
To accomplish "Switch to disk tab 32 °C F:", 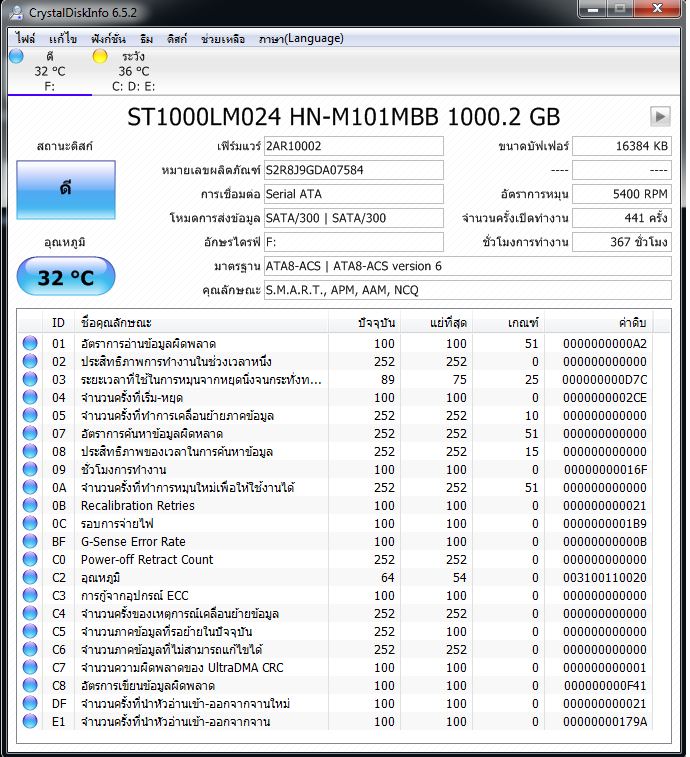I will pos(50,71).
